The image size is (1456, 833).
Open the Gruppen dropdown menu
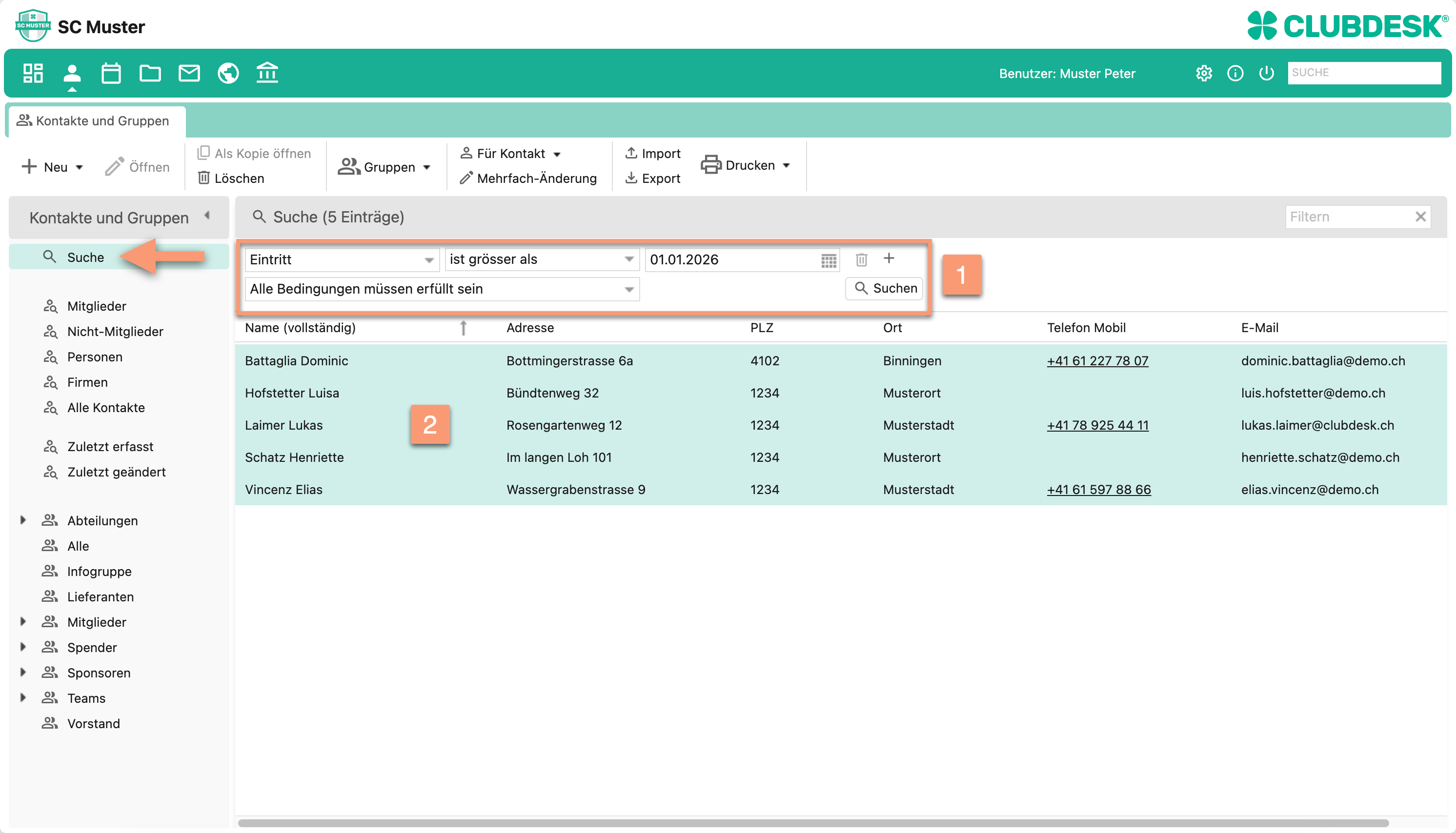coord(384,167)
